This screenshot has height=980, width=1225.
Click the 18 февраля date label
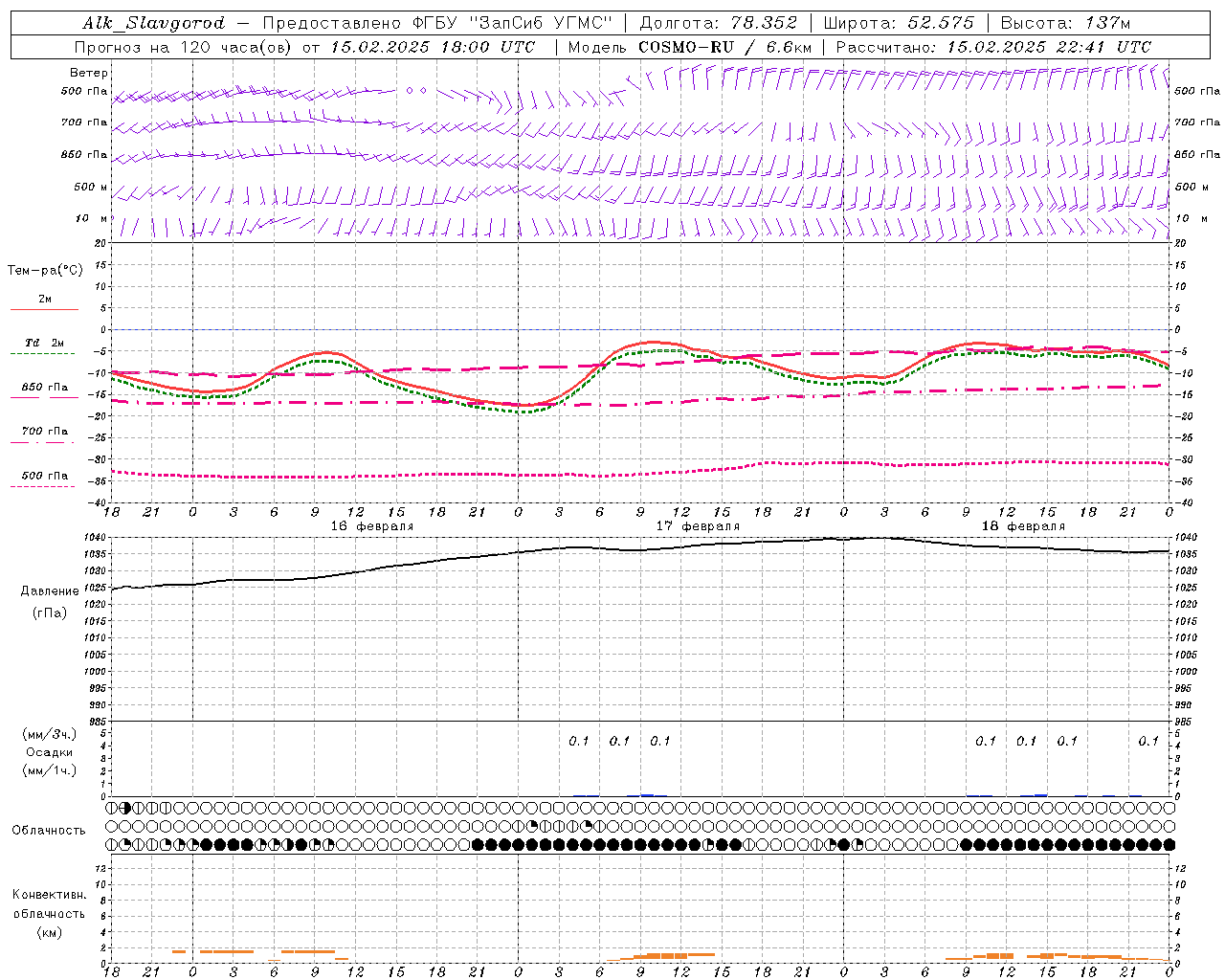pos(1023,526)
